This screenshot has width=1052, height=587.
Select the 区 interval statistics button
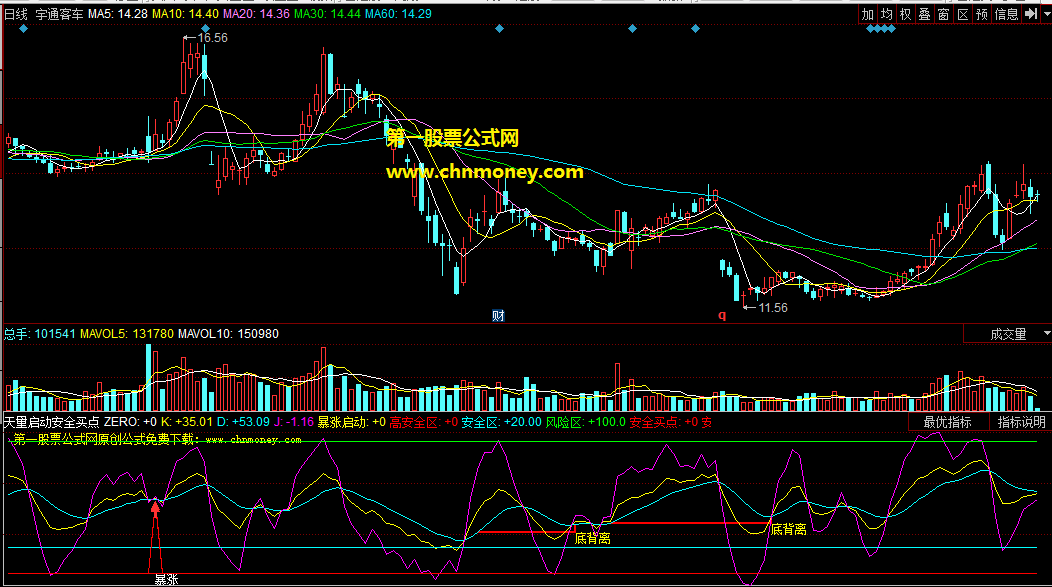(963, 14)
